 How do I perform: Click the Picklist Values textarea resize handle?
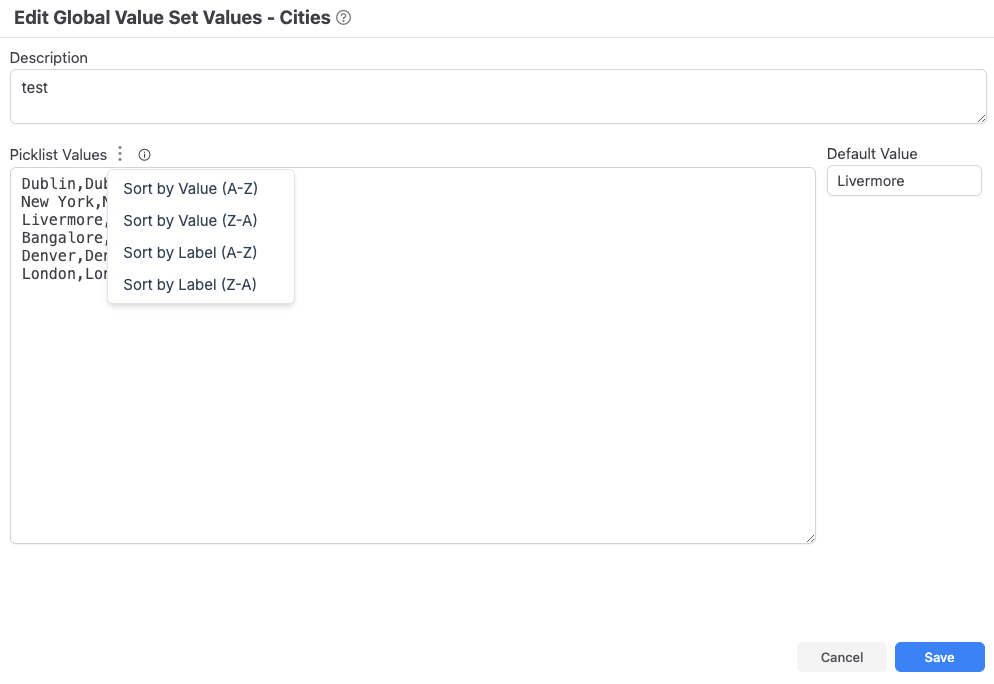click(x=810, y=538)
